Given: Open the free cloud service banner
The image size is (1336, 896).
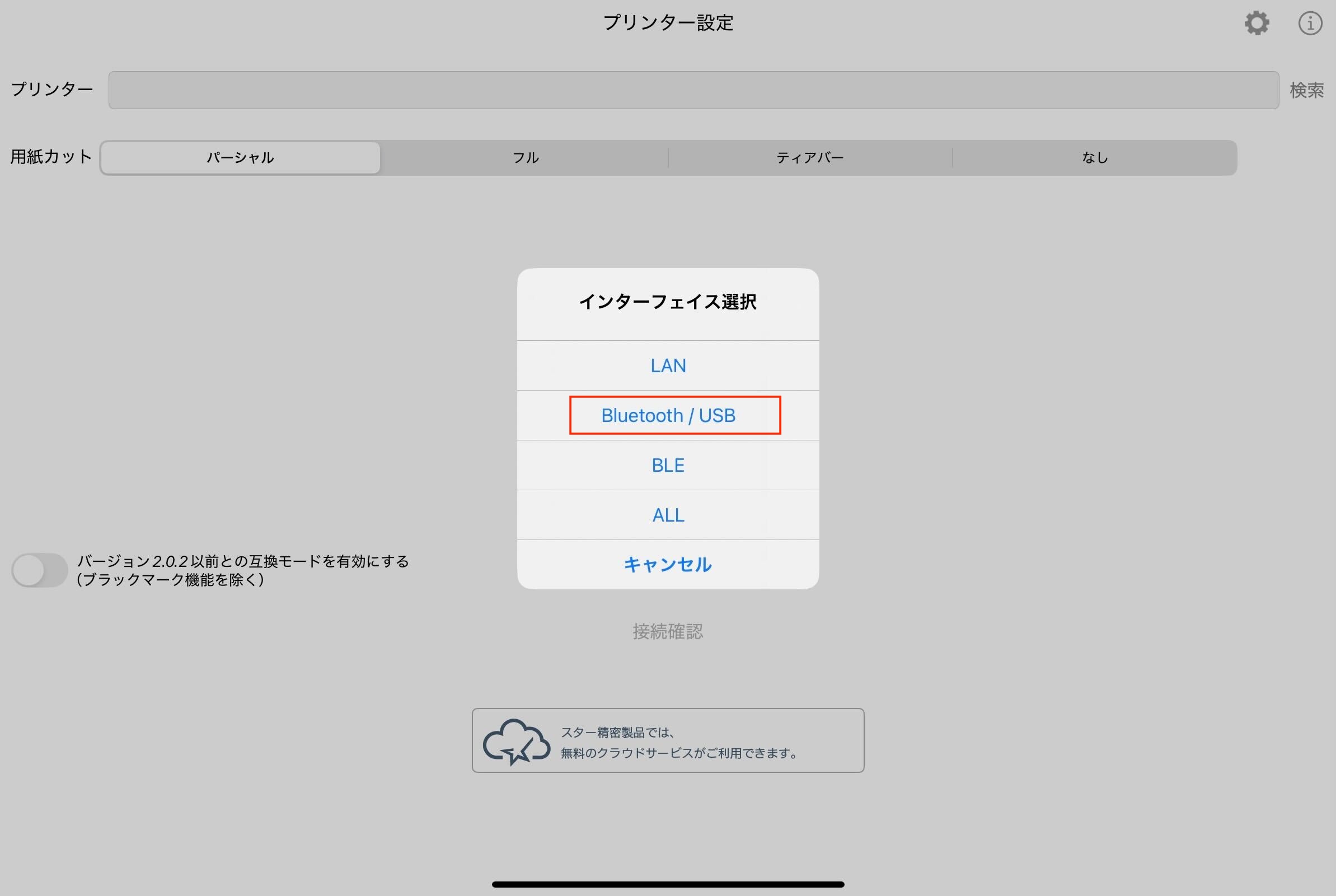Looking at the screenshot, I should pyautogui.click(x=668, y=739).
